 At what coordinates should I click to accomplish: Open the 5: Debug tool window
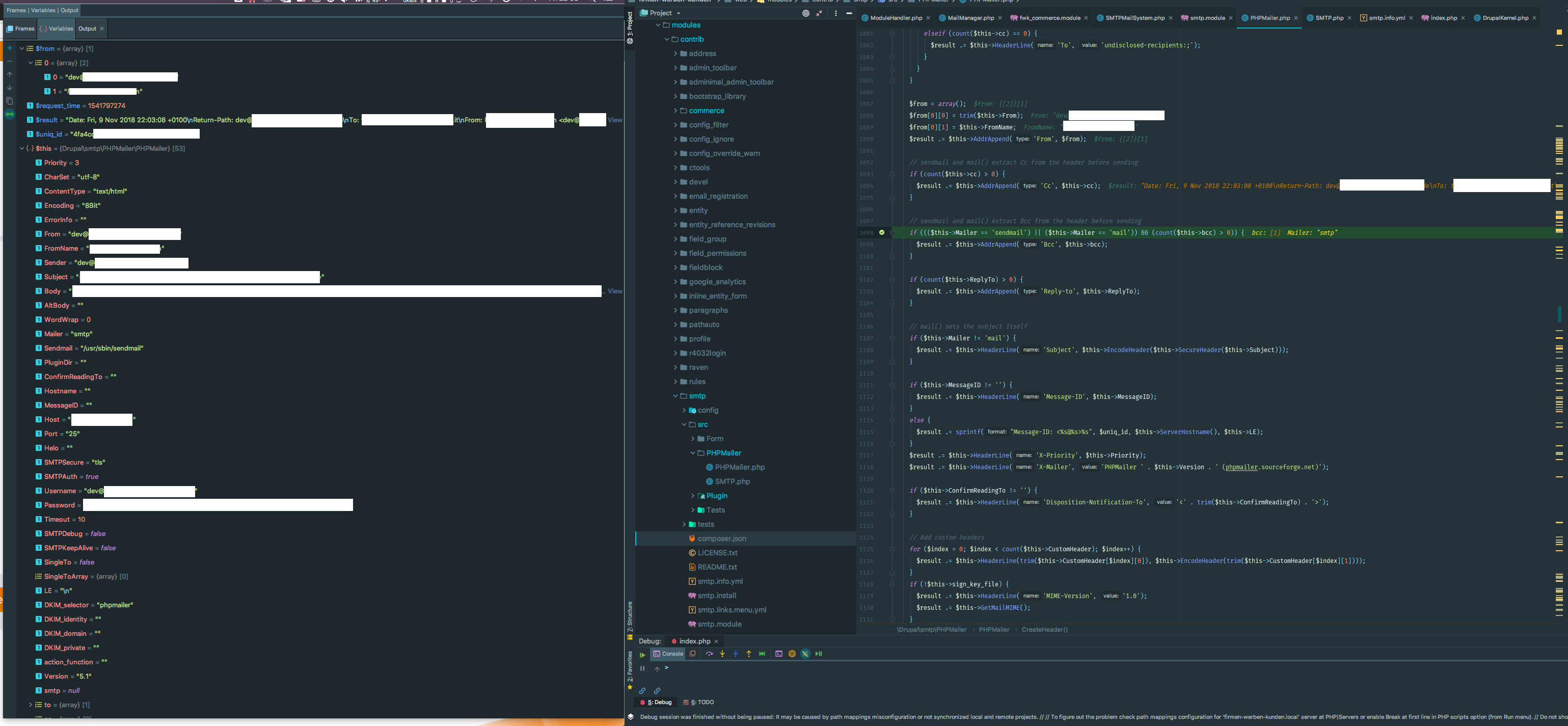click(x=656, y=702)
